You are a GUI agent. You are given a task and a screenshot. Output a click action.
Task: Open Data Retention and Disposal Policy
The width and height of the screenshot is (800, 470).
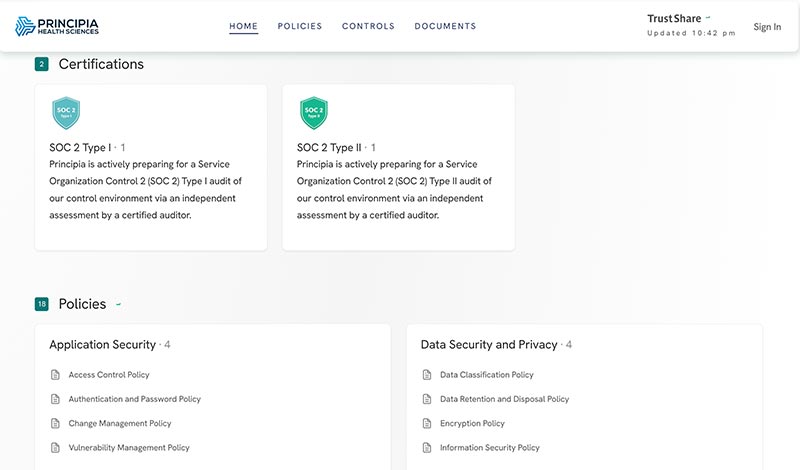(505, 399)
